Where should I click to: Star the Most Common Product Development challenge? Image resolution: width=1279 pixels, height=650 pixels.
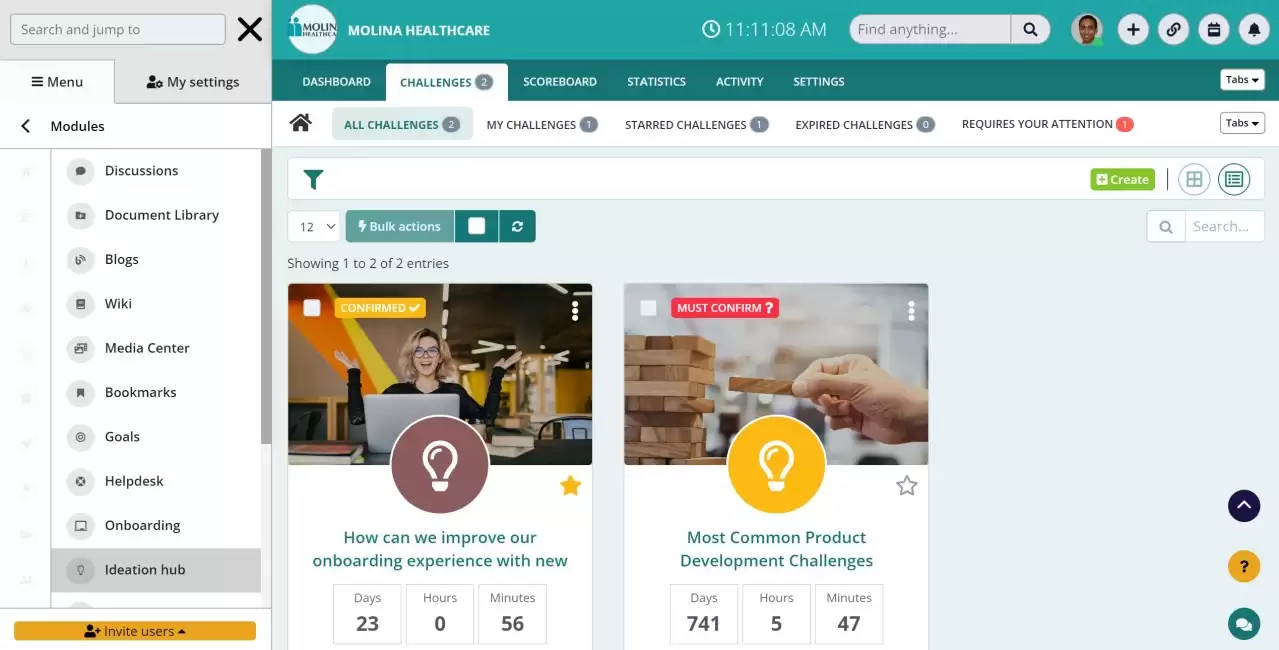click(x=906, y=485)
